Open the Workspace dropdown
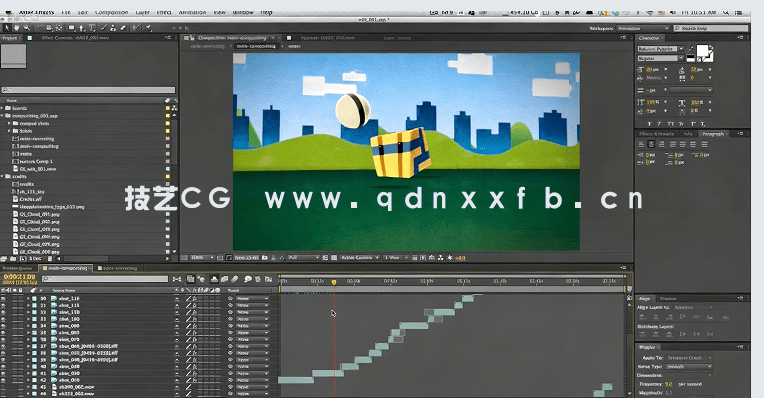Image resolution: width=764 pixels, height=398 pixels. 643,28
